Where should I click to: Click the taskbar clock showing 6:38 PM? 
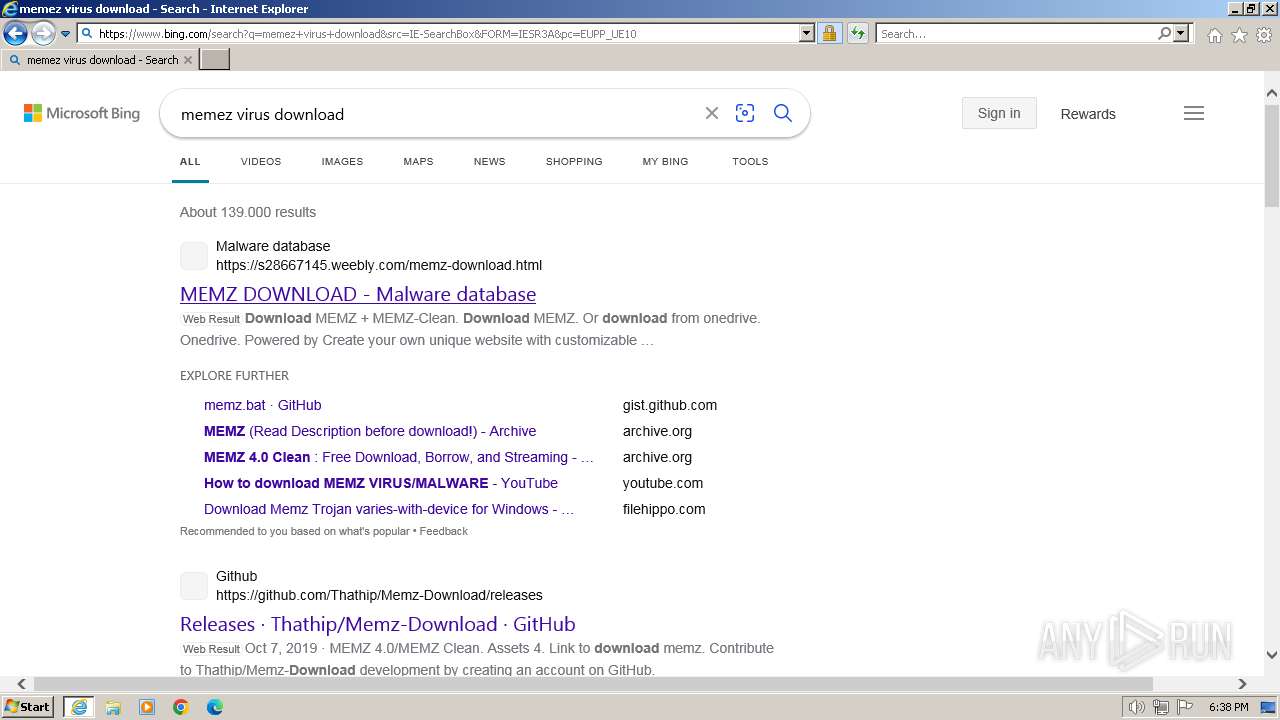pos(1228,707)
